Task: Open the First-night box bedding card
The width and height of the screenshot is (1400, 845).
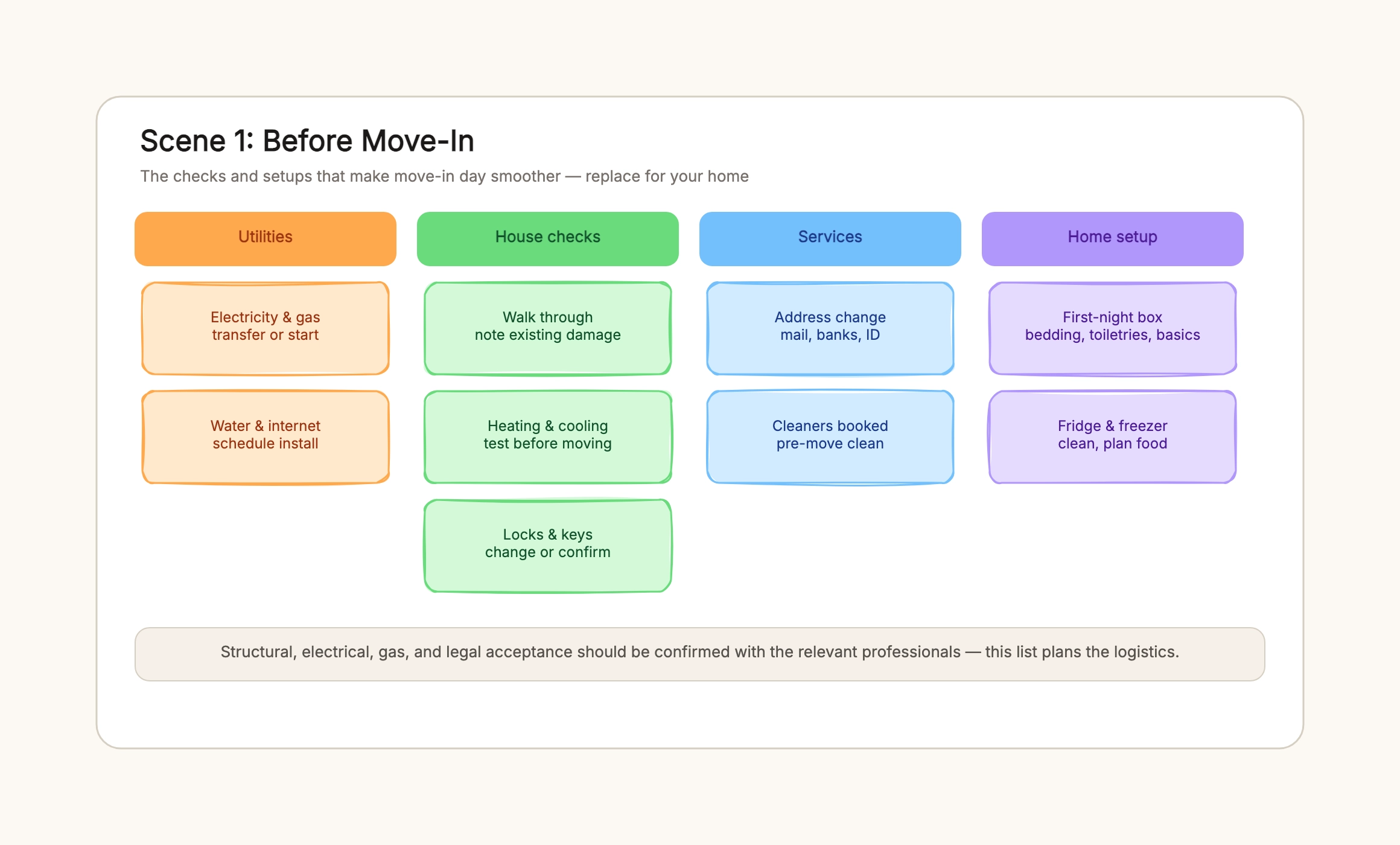Action: (x=1113, y=328)
